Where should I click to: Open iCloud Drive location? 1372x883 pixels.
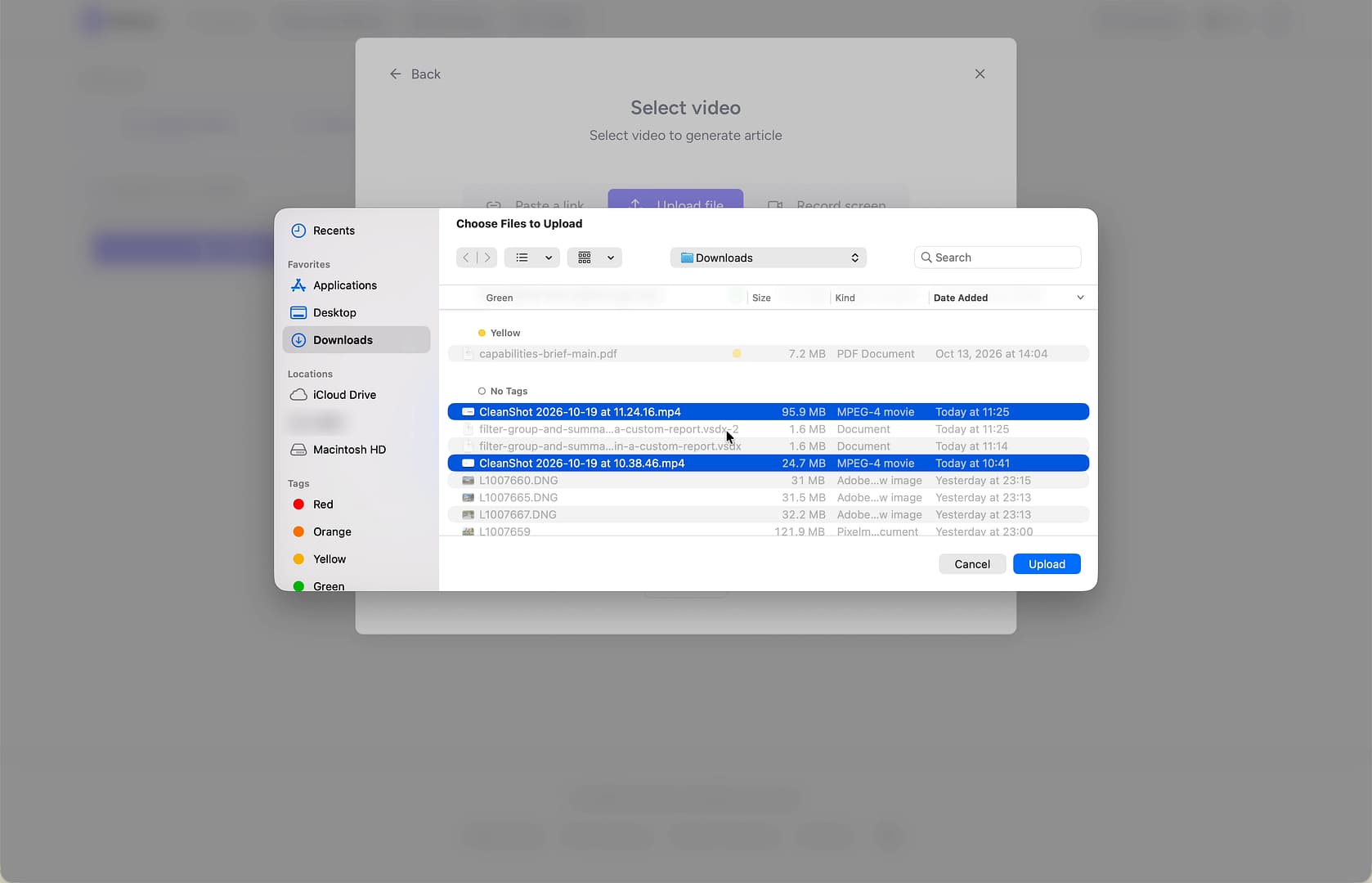pos(344,395)
